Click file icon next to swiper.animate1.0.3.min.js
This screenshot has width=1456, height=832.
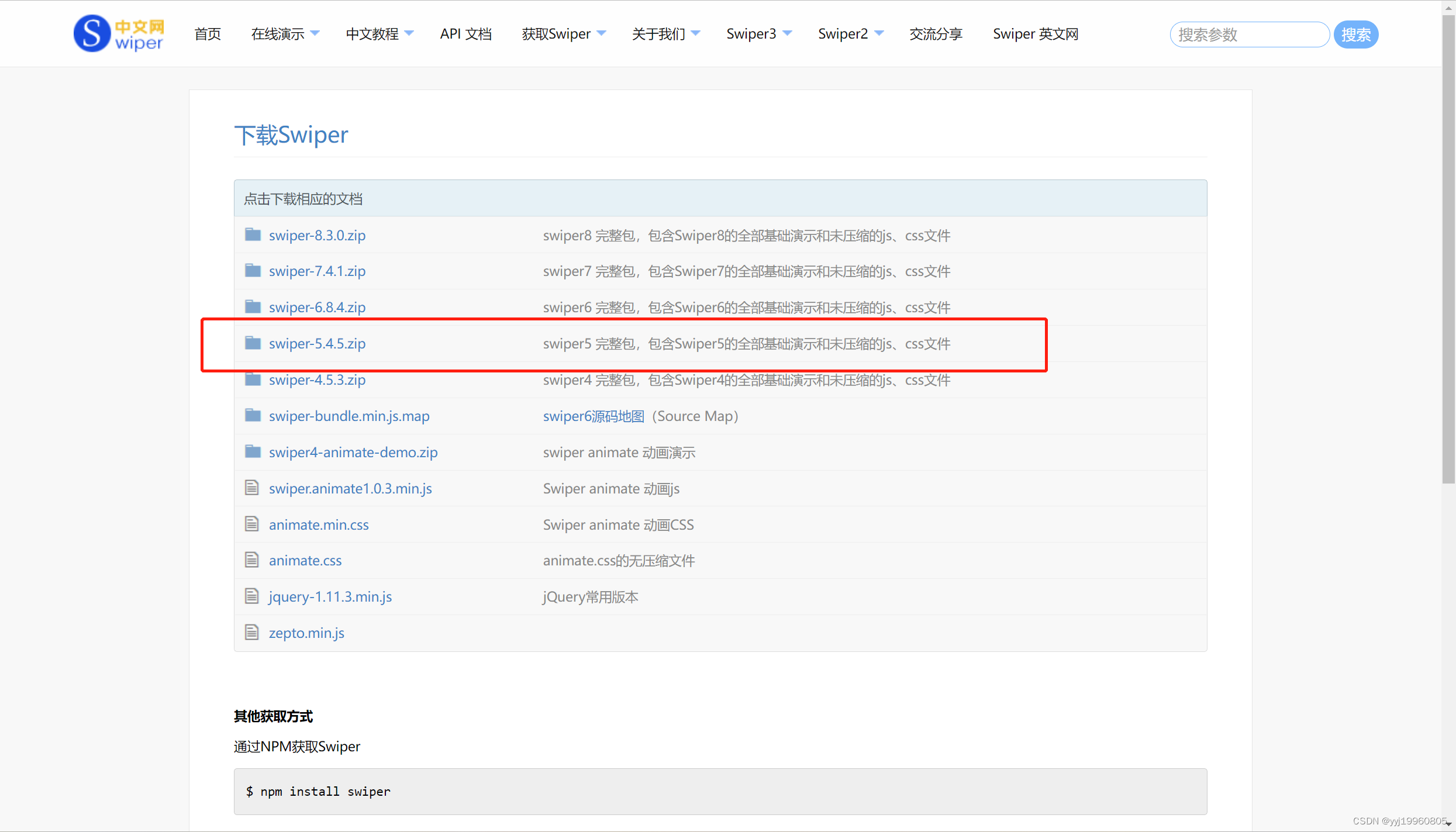[252, 487]
